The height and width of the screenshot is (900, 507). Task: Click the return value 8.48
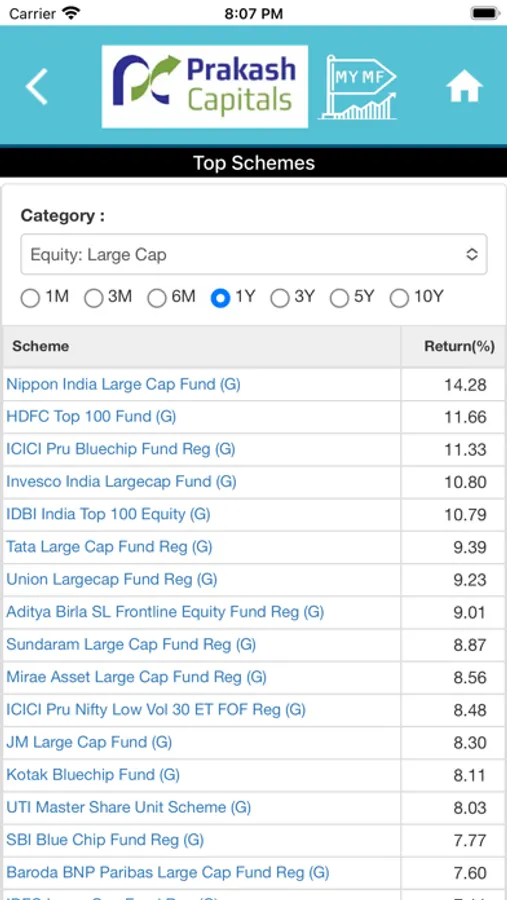point(470,711)
